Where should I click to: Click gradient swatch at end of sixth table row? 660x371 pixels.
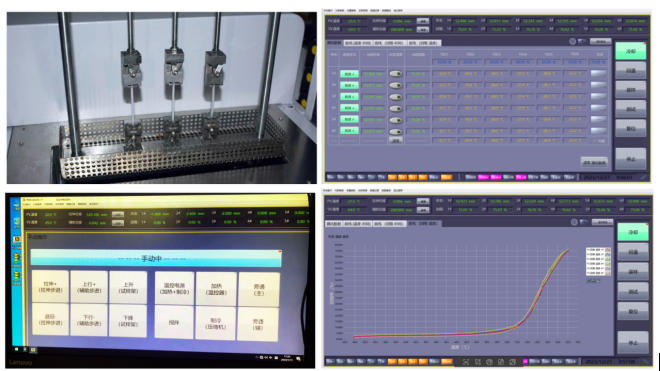599,131
